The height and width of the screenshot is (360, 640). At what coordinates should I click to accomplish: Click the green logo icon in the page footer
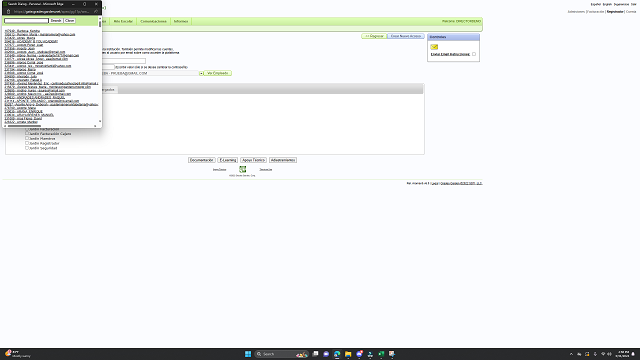[x=242, y=169]
